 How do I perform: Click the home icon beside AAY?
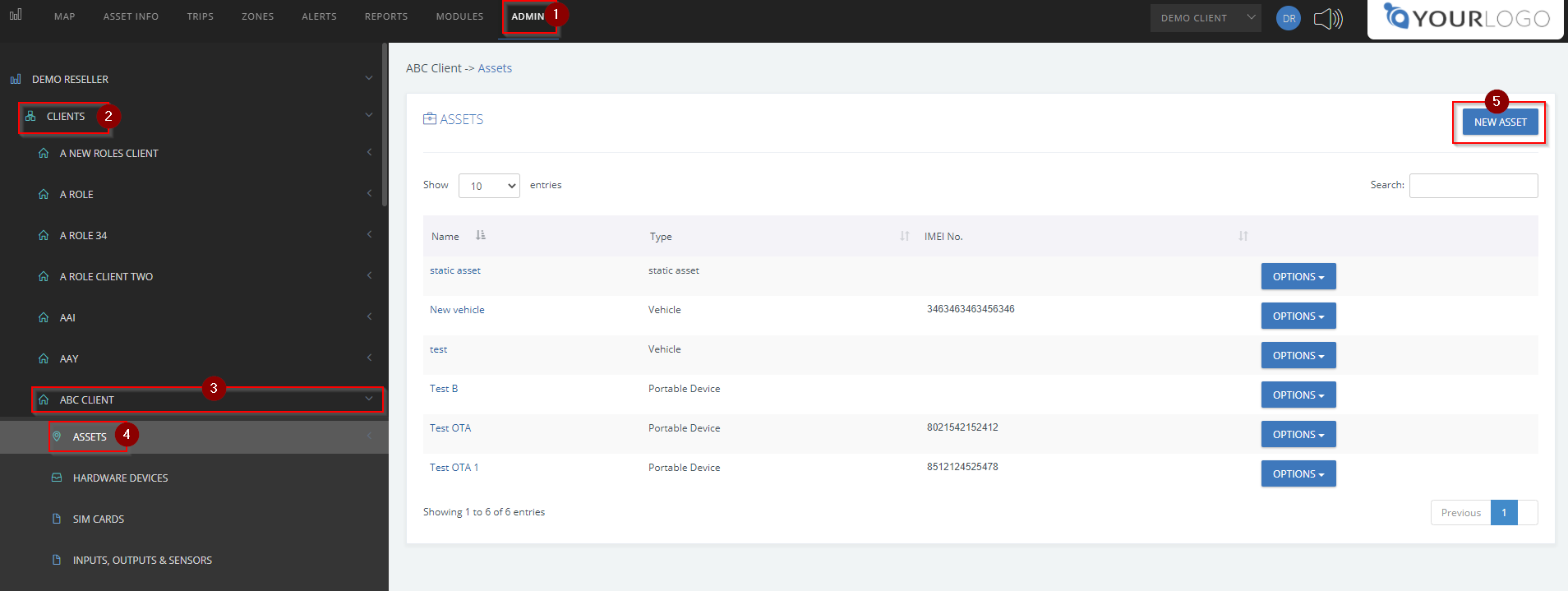(44, 358)
